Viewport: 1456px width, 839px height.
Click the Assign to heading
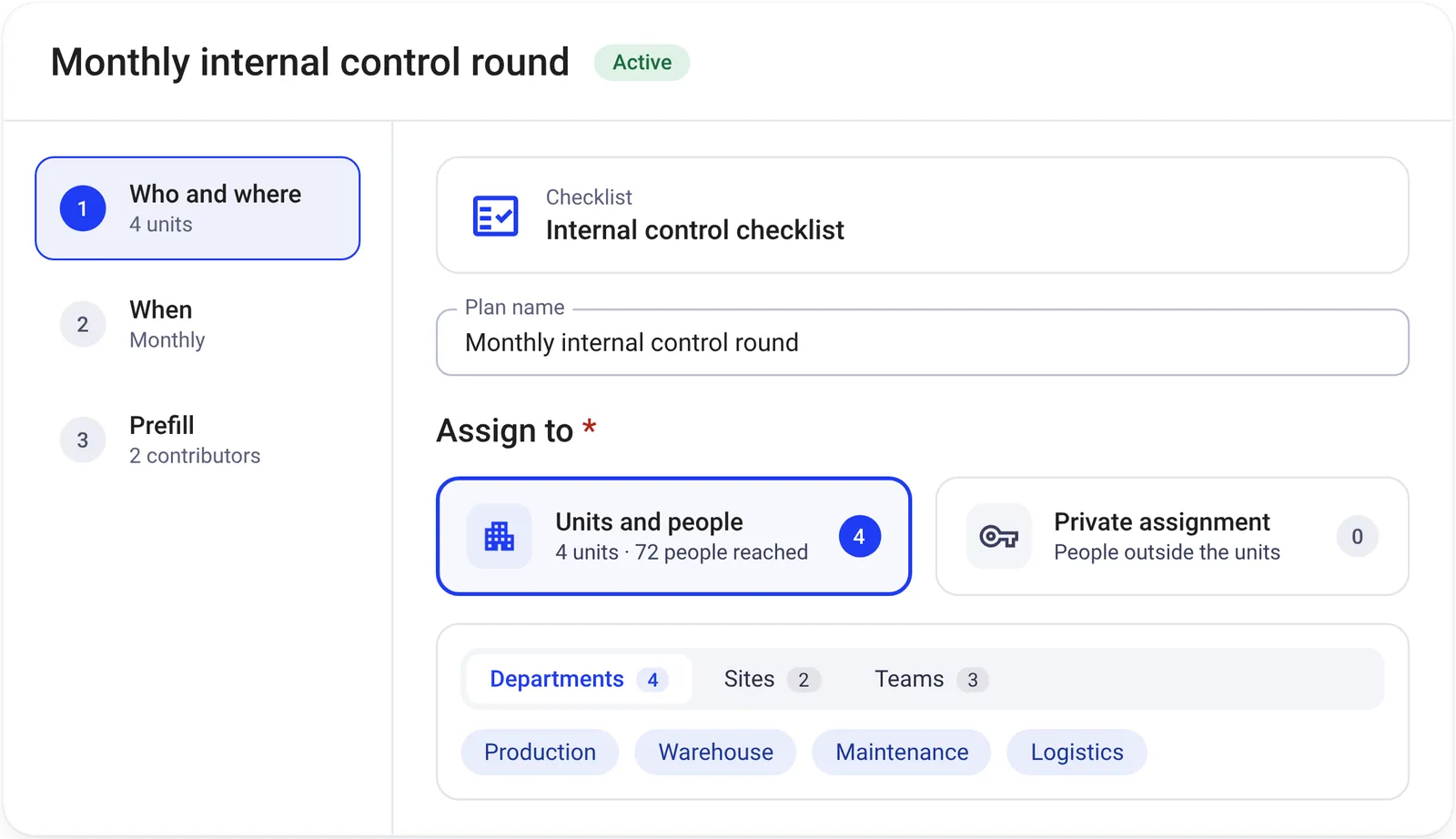coord(516,430)
